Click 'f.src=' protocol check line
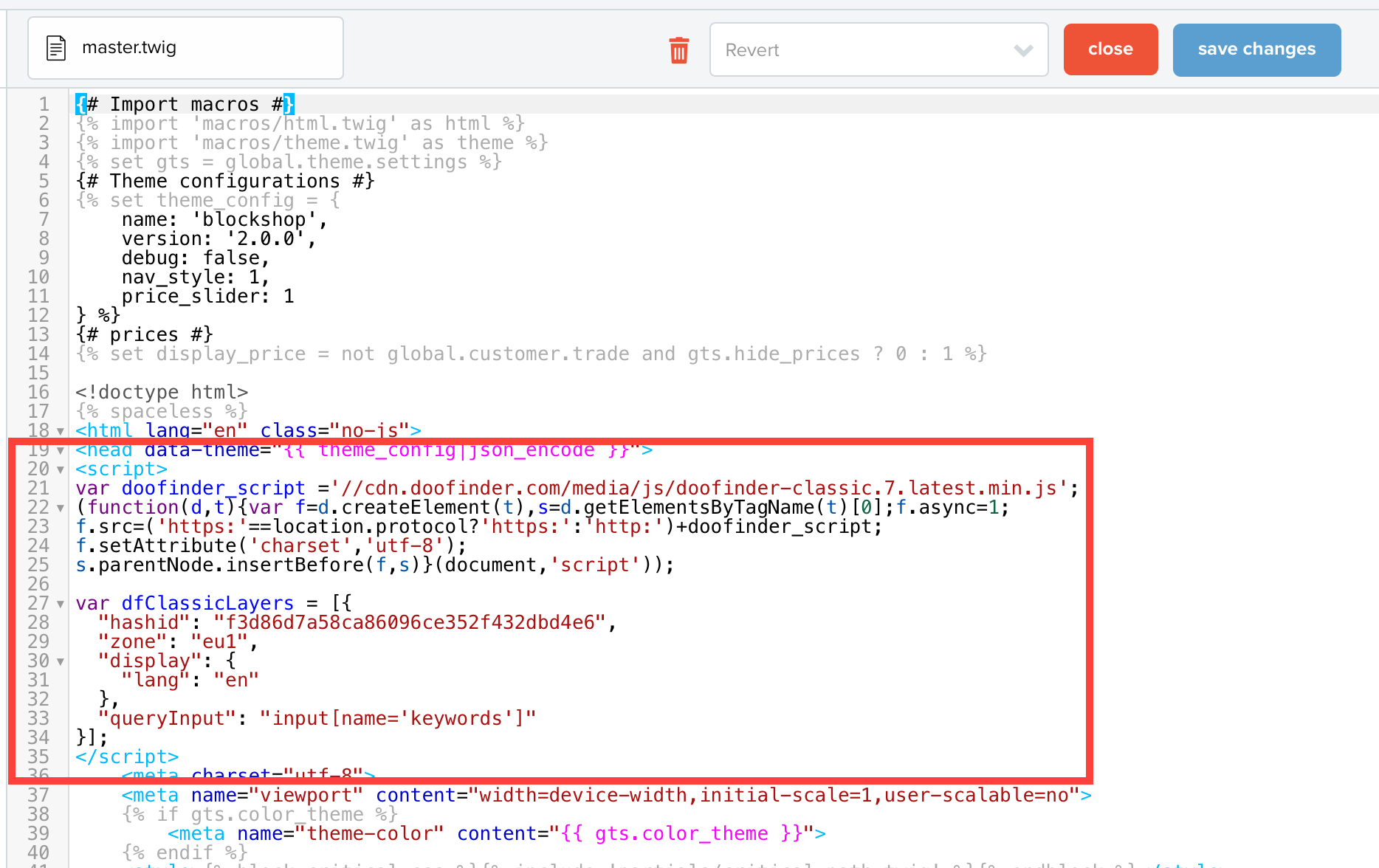This screenshot has width=1379, height=868. (479, 526)
